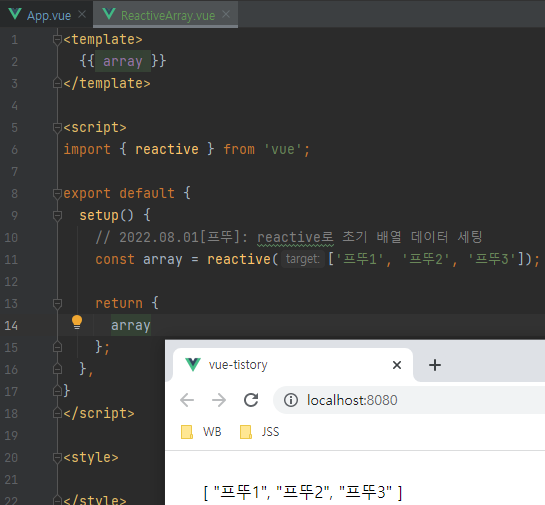Screen dimensions: 545x505
Task: Click the fold end marker on line 3
Action: (57, 83)
